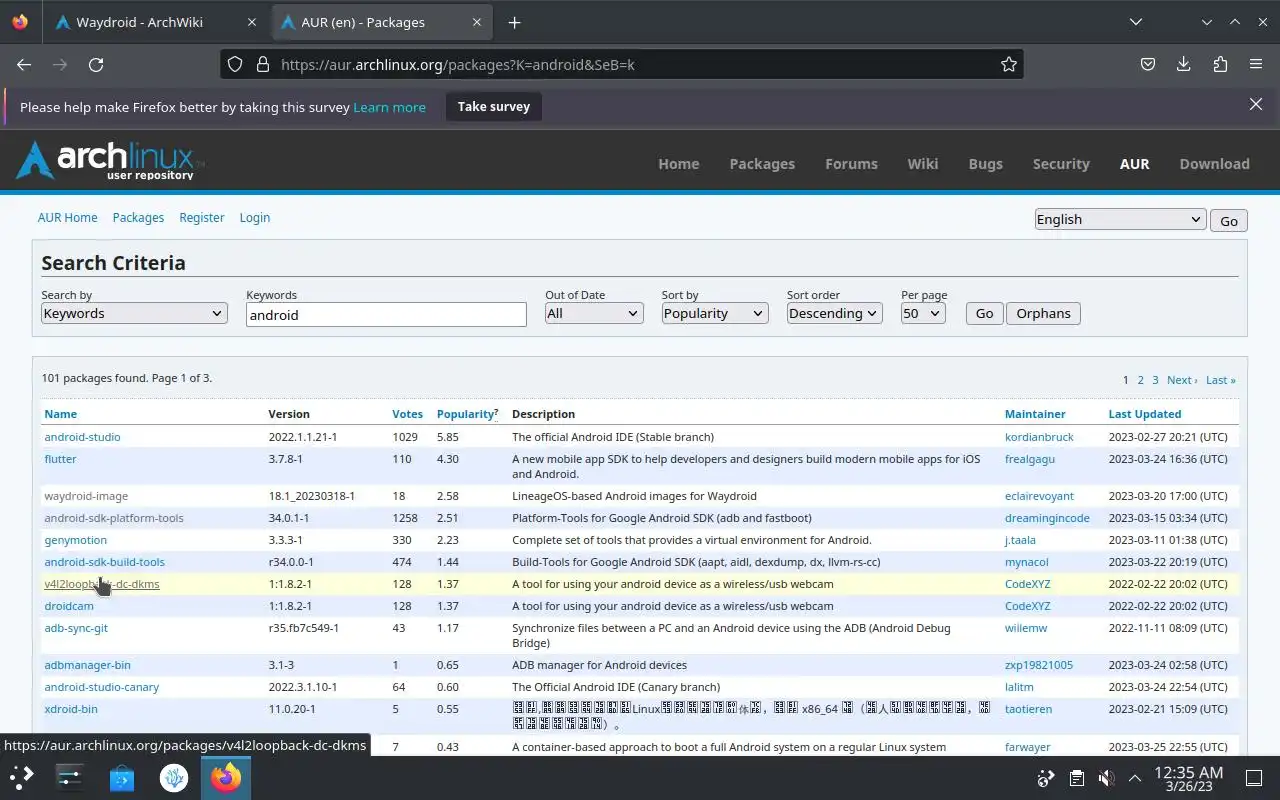This screenshot has height=800, width=1280.
Task: Open Pocket save icon in toolbar
Action: pyautogui.click(x=1148, y=64)
